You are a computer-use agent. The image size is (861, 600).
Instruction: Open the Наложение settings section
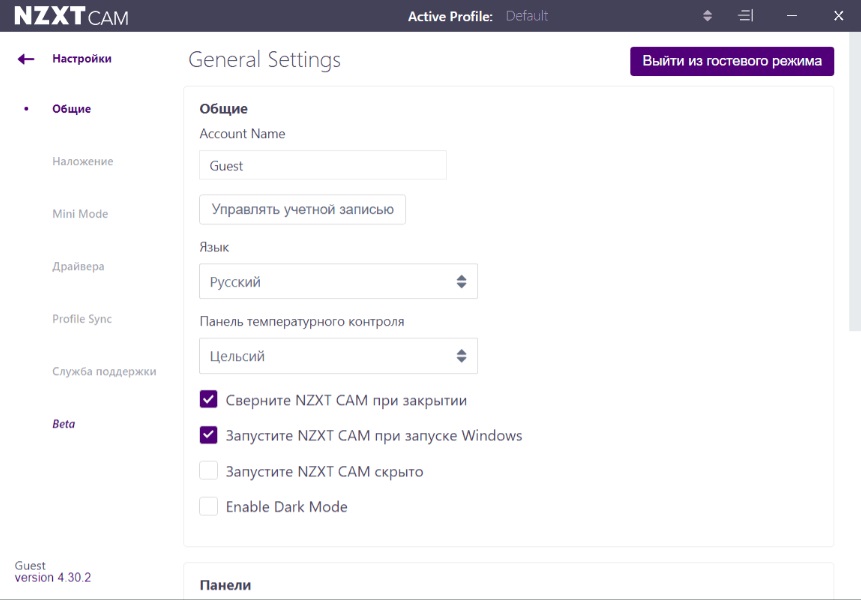pos(83,162)
